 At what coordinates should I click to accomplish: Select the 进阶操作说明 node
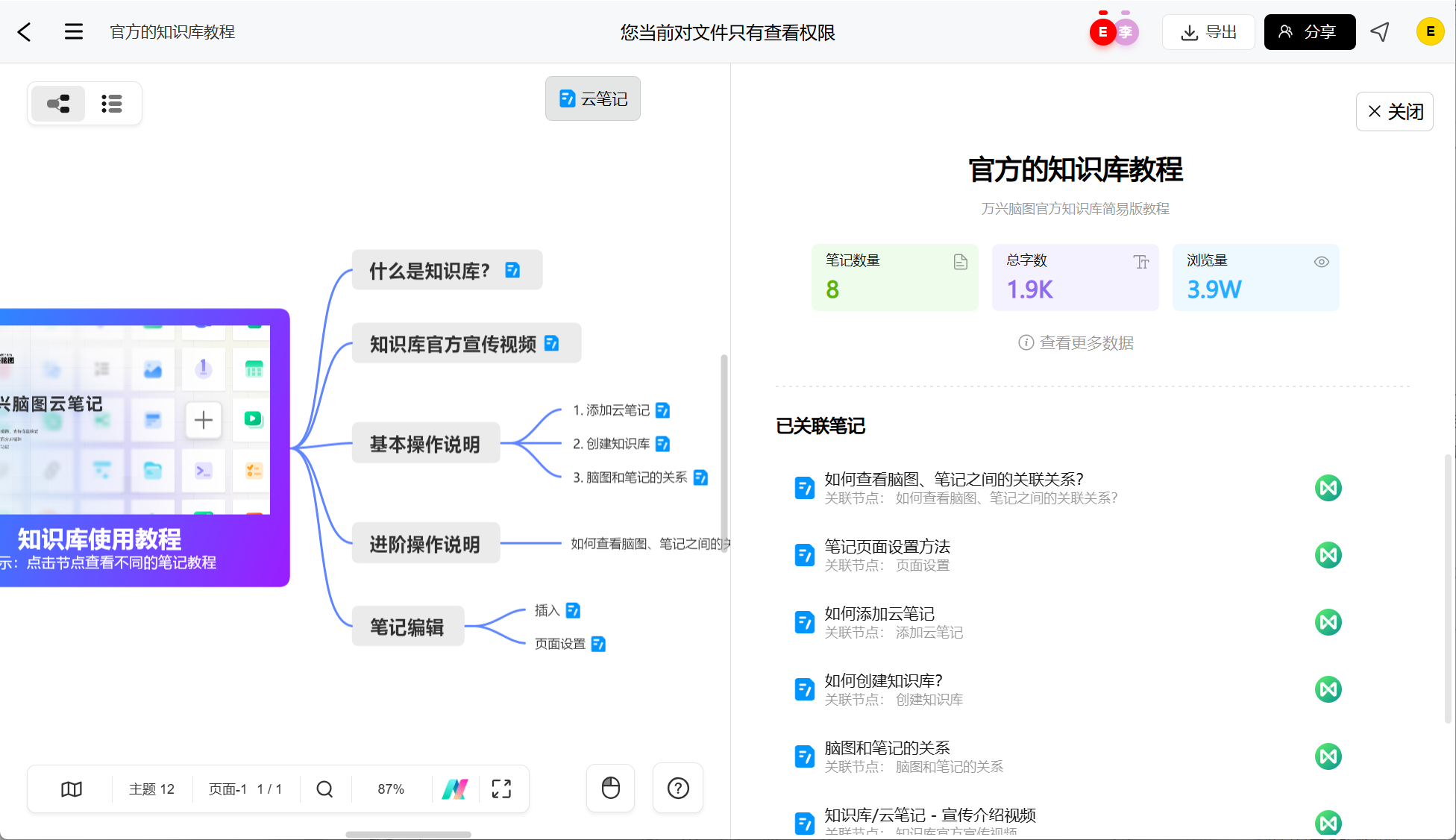(x=426, y=544)
